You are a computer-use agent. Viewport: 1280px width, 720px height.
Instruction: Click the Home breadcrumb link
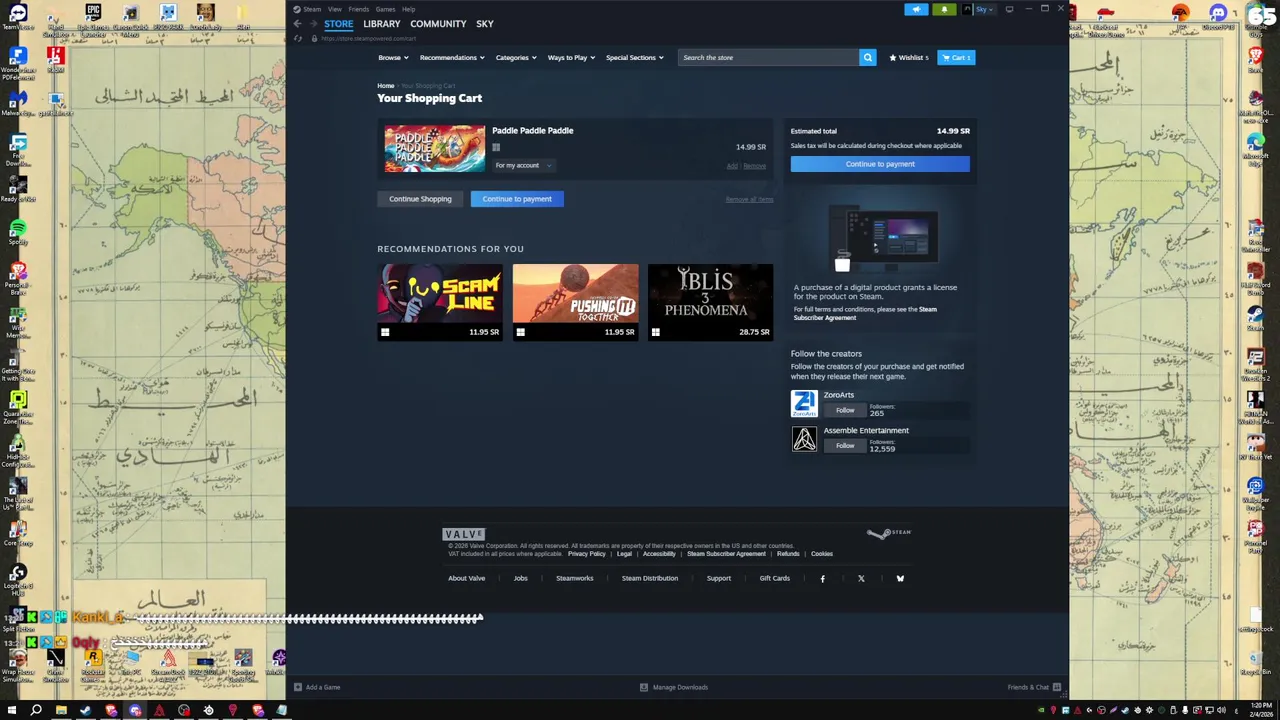[x=385, y=86]
